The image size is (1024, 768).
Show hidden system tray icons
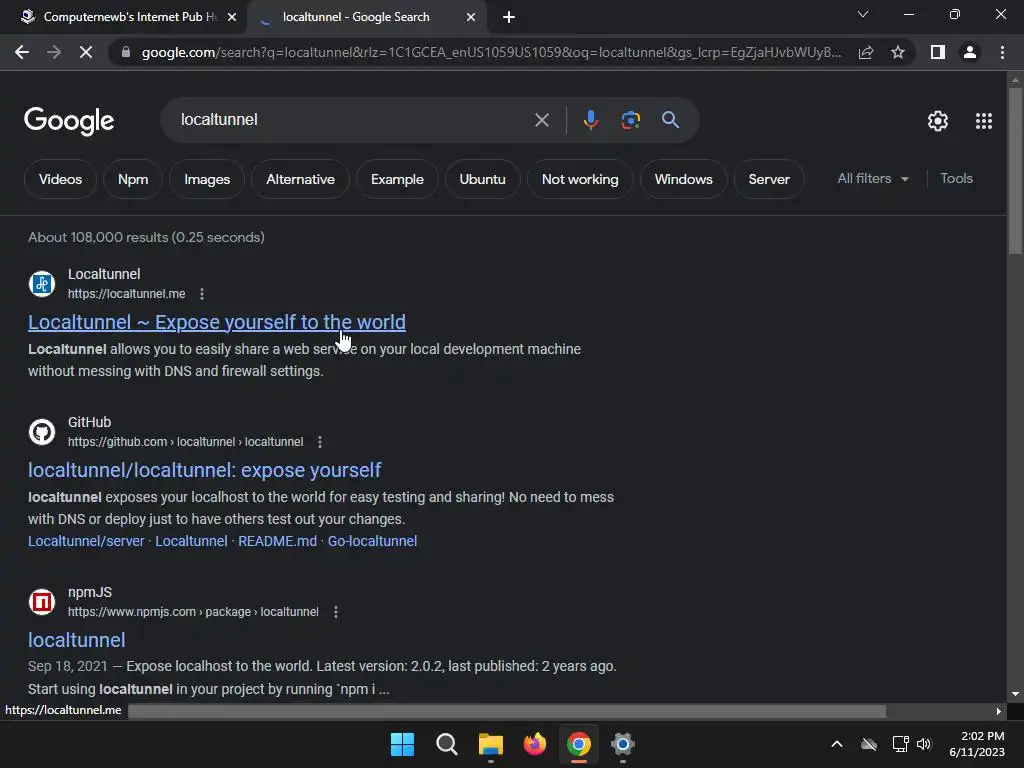click(837, 744)
